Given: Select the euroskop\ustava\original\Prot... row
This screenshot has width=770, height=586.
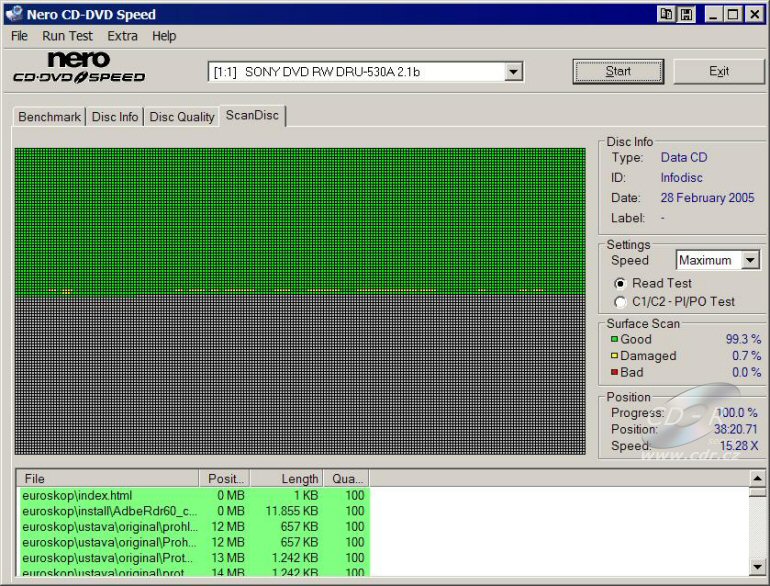Looking at the screenshot, I should tap(193, 558).
